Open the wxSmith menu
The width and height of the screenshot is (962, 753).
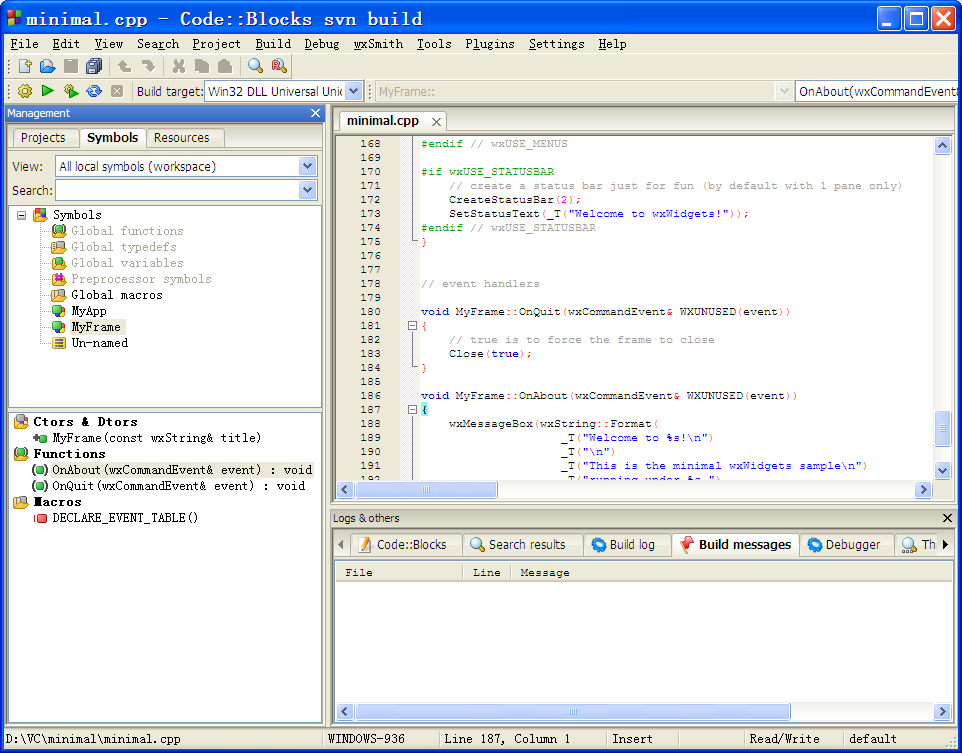pos(378,44)
